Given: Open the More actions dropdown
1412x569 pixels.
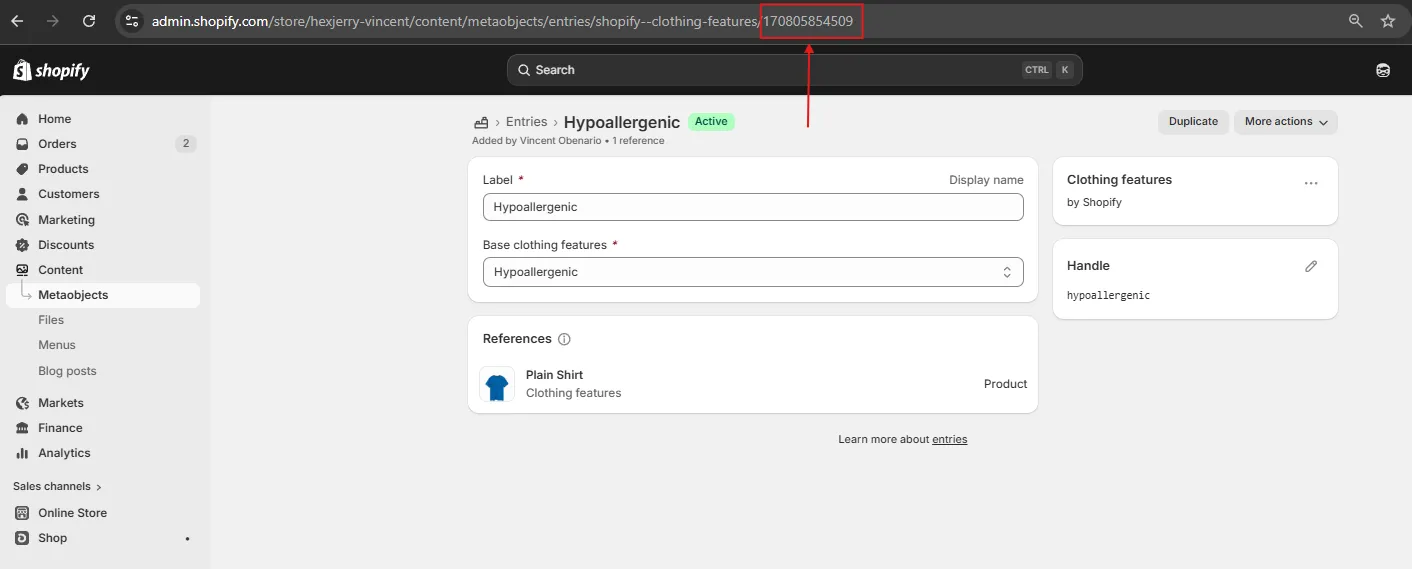Looking at the screenshot, I should (1285, 122).
